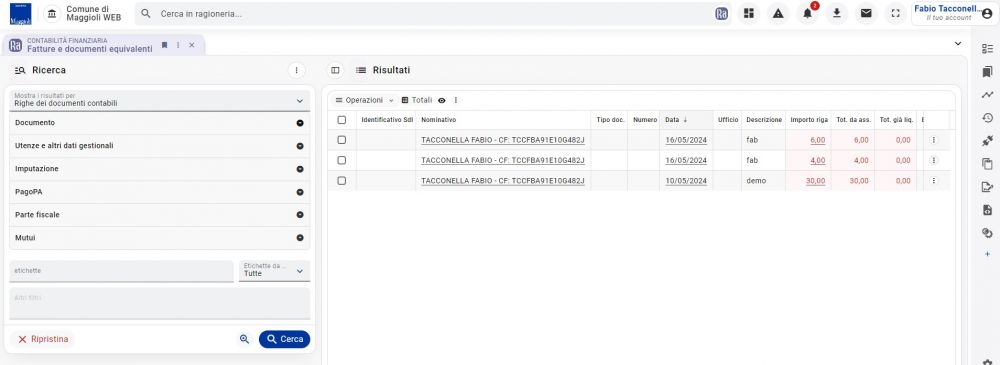Screen dimensions: 1000x365
Task: Expand the tabs list chevron
Action: point(957,43)
